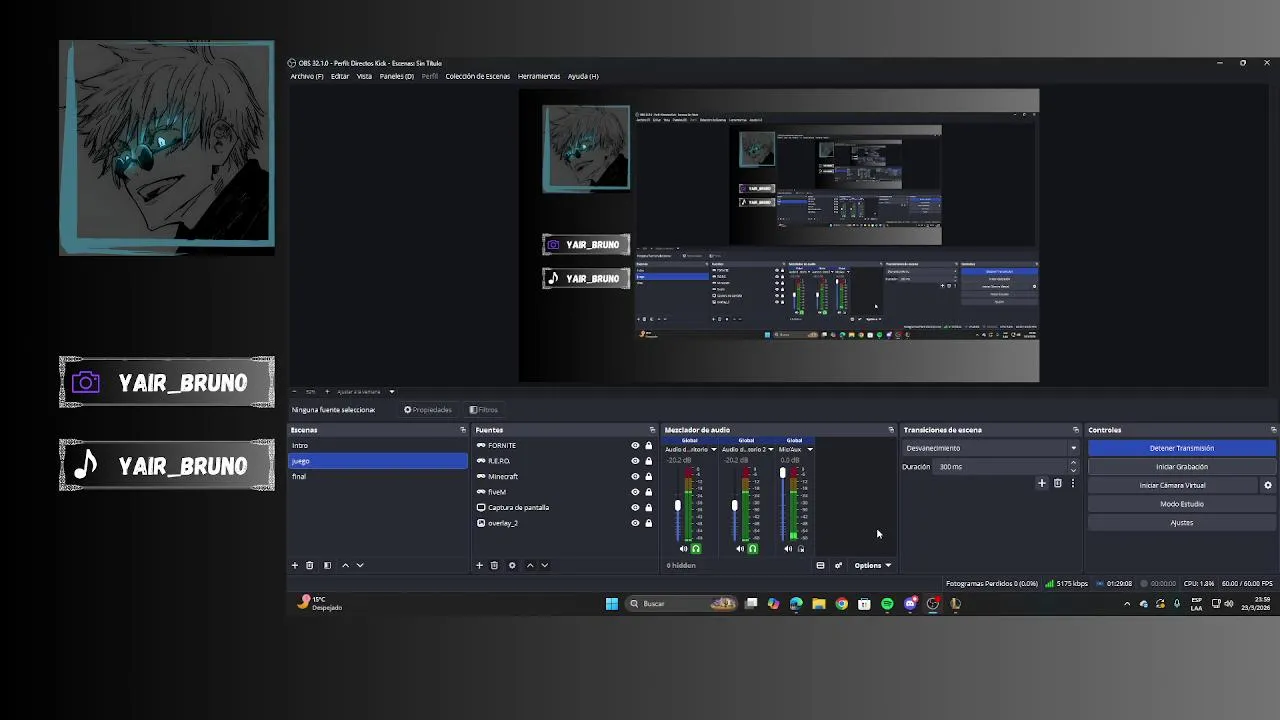Move source up arrow in Fuentes

click(x=530, y=565)
